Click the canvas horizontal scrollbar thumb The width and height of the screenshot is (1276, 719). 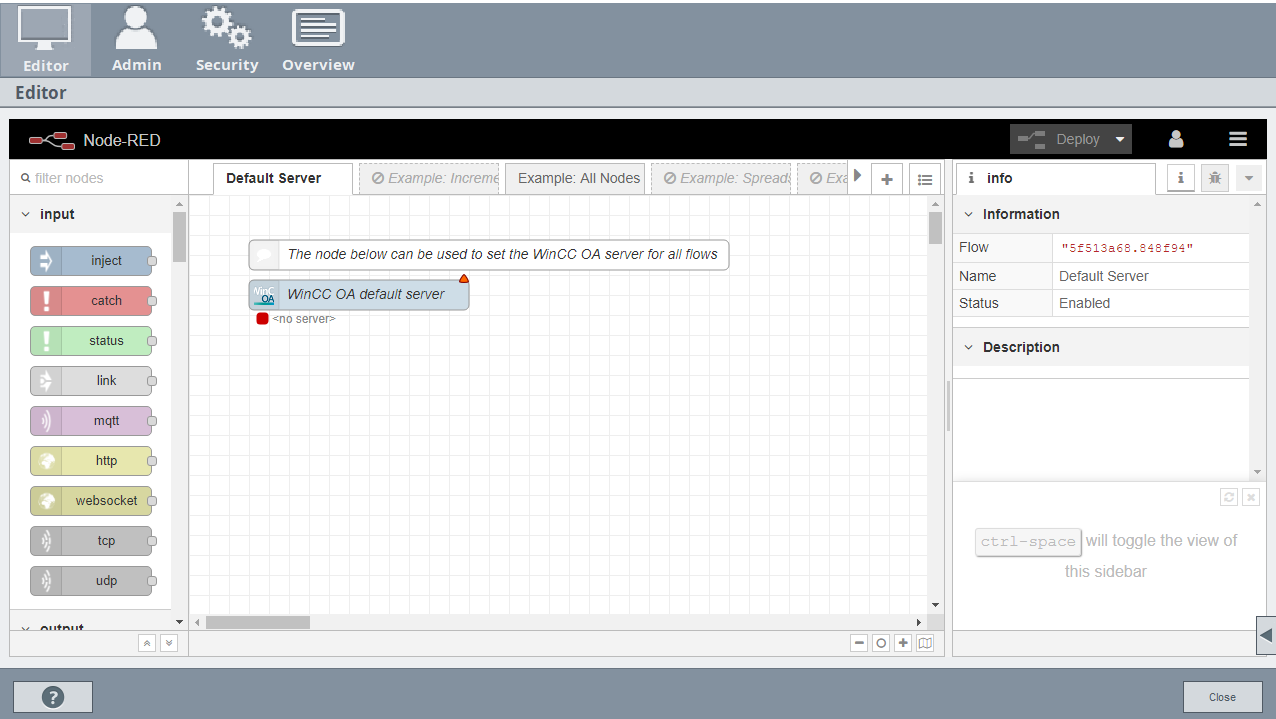pyautogui.click(x=258, y=622)
